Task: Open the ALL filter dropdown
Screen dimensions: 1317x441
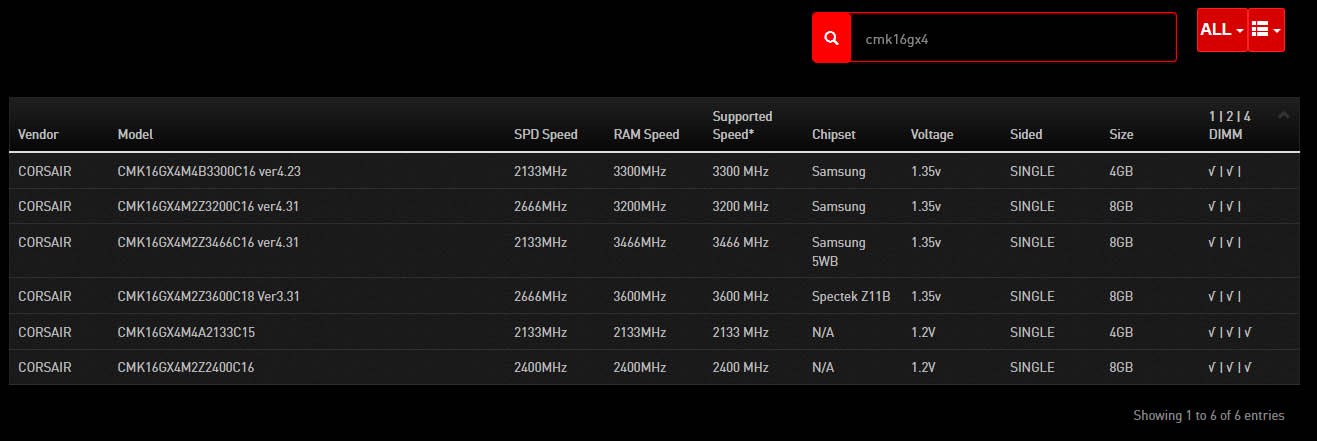Action: coord(1222,30)
